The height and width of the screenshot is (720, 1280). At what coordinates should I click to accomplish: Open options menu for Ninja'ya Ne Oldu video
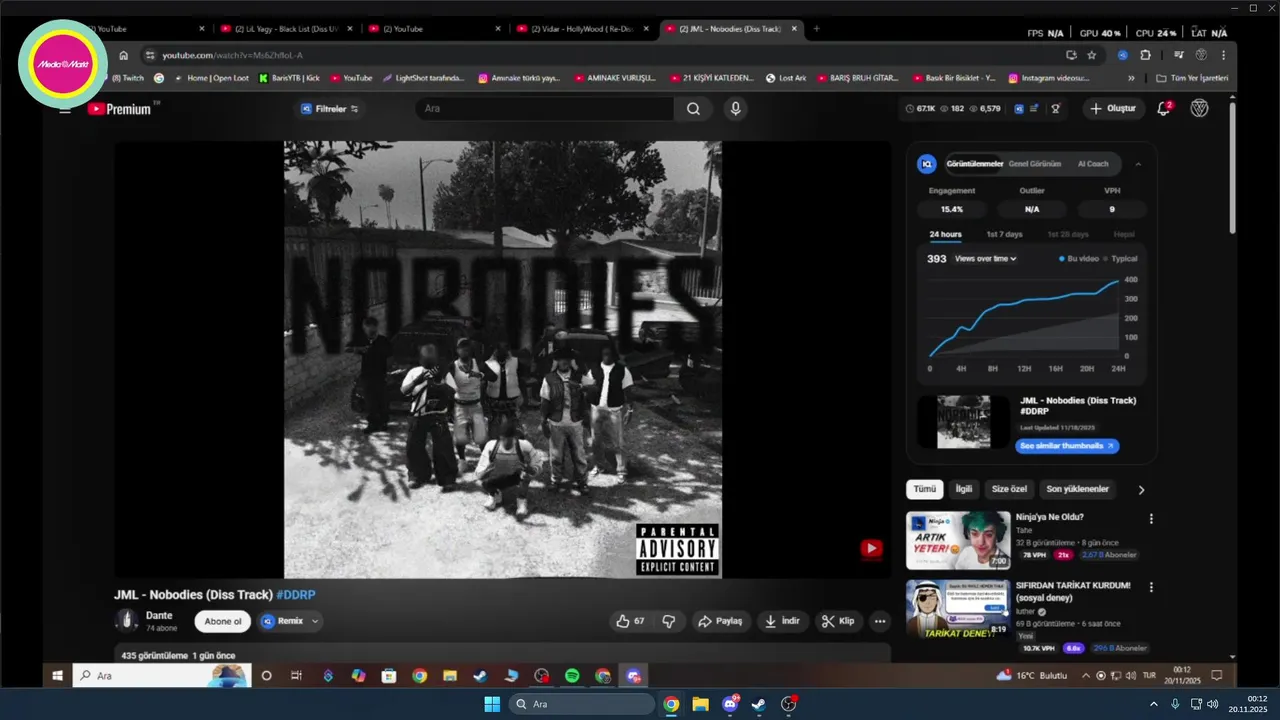point(1151,518)
